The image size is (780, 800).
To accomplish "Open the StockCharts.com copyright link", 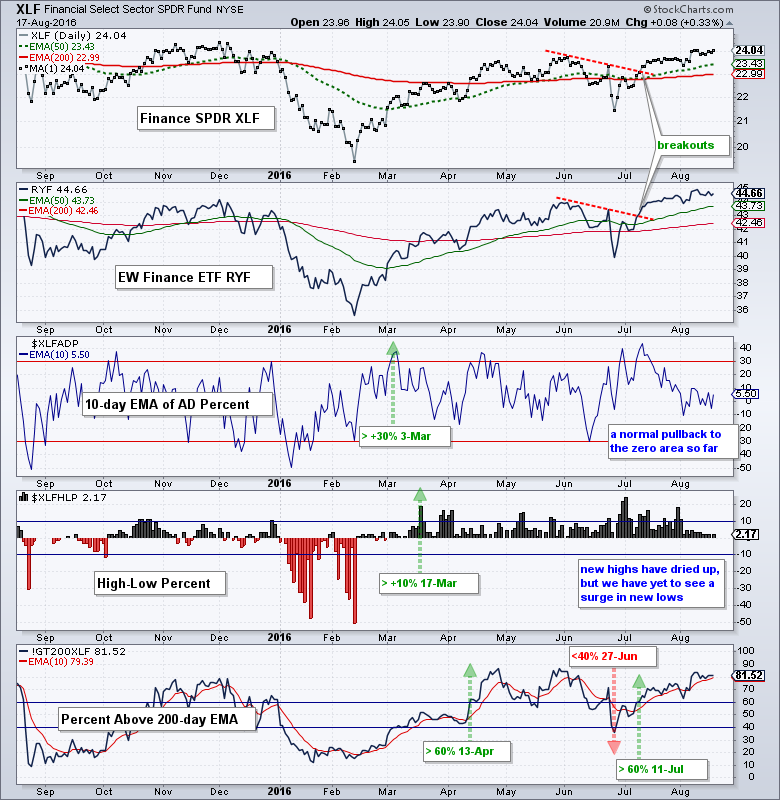I will click(x=688, y=9).
